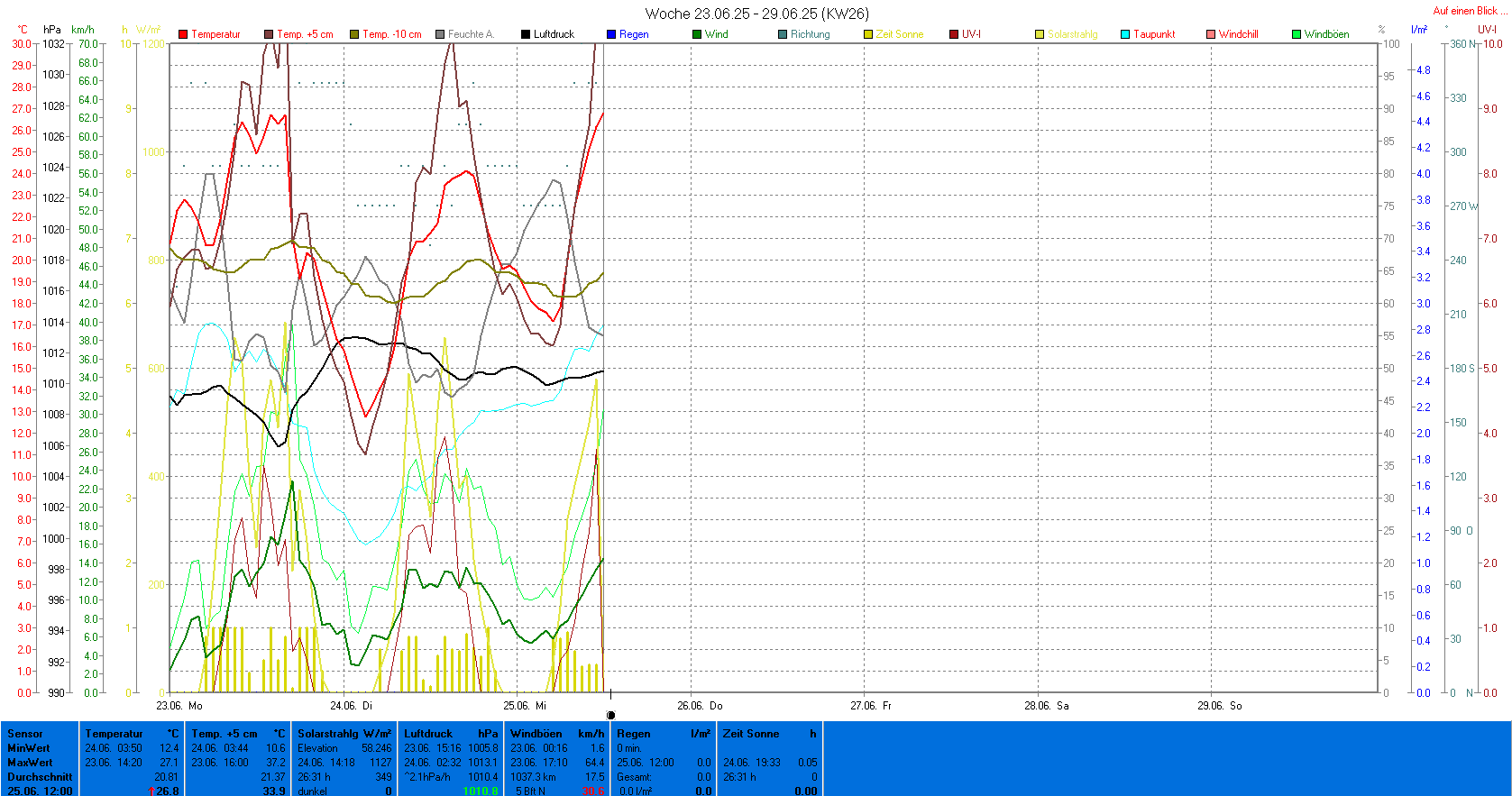This screenshot has height=796, width=1512.
Task: Select the Windchill legend label
Action: click(1238, 34)
